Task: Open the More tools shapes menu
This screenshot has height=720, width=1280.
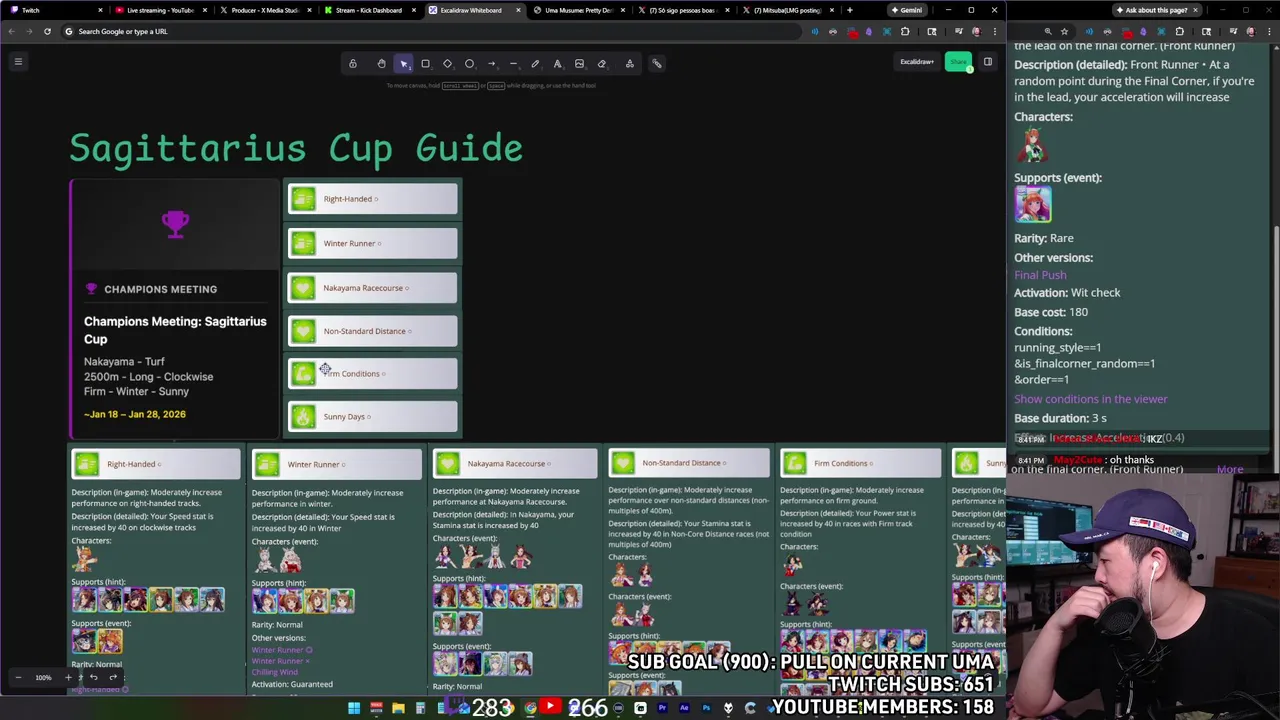Action: 629,64
